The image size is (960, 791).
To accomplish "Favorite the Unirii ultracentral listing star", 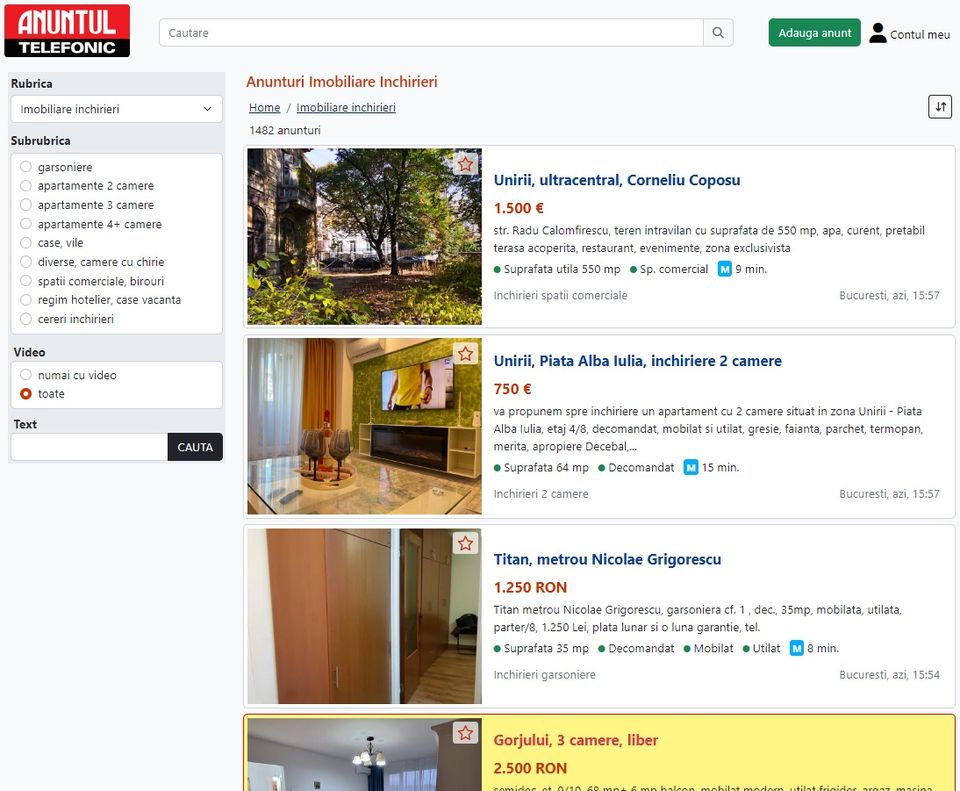I will click(465, 164).
